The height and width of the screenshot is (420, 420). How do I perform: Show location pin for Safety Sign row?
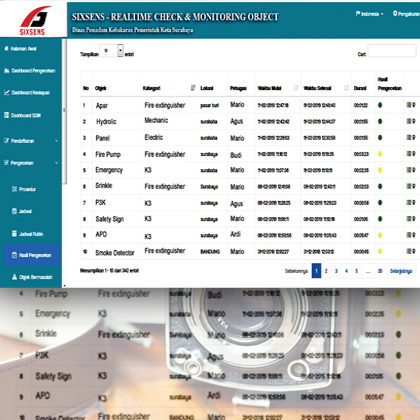414,218
